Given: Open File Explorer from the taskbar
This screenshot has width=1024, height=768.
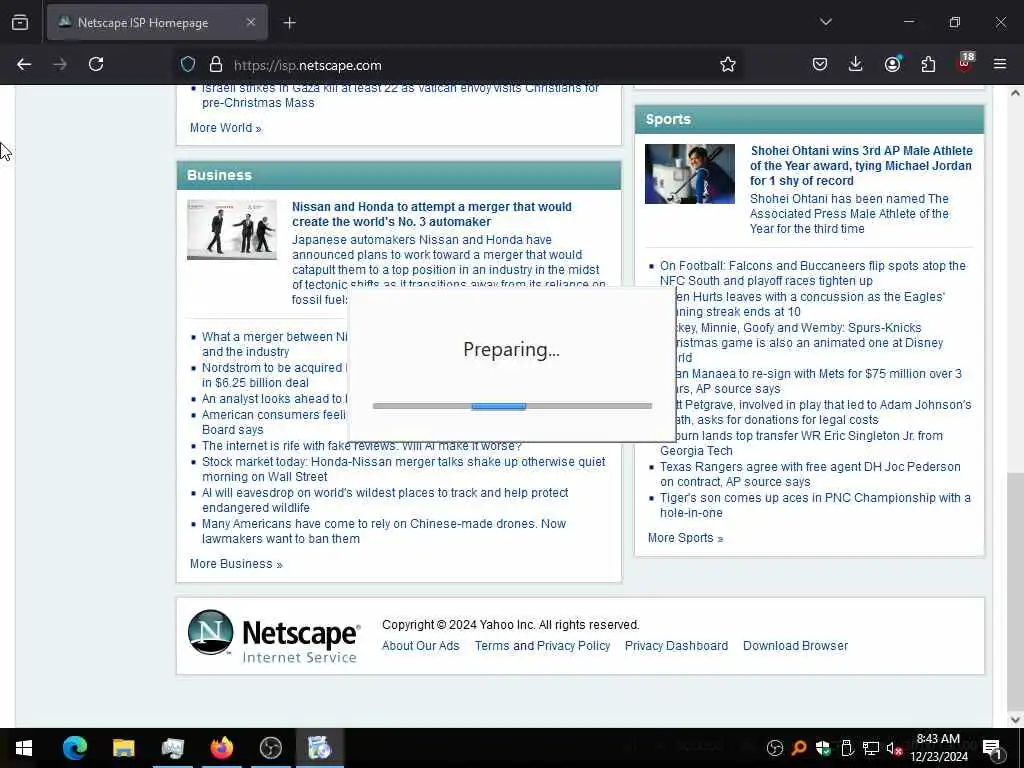Looking at the screenshot, I should click(123, 748).
